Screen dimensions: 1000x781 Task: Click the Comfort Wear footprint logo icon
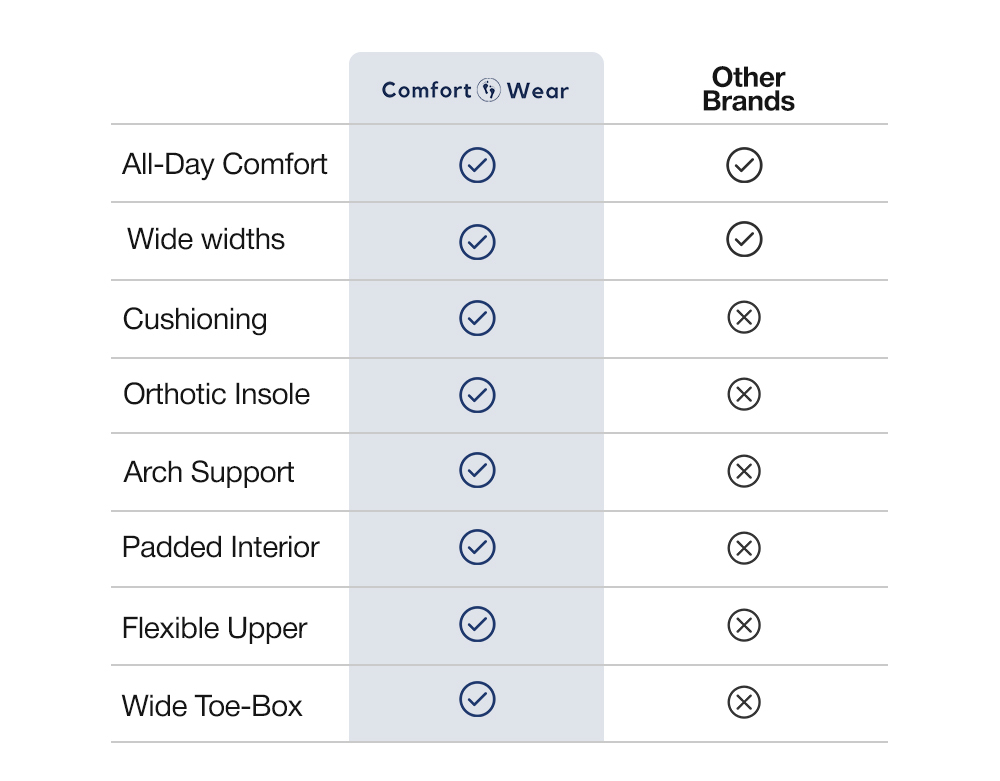(489, 90)
